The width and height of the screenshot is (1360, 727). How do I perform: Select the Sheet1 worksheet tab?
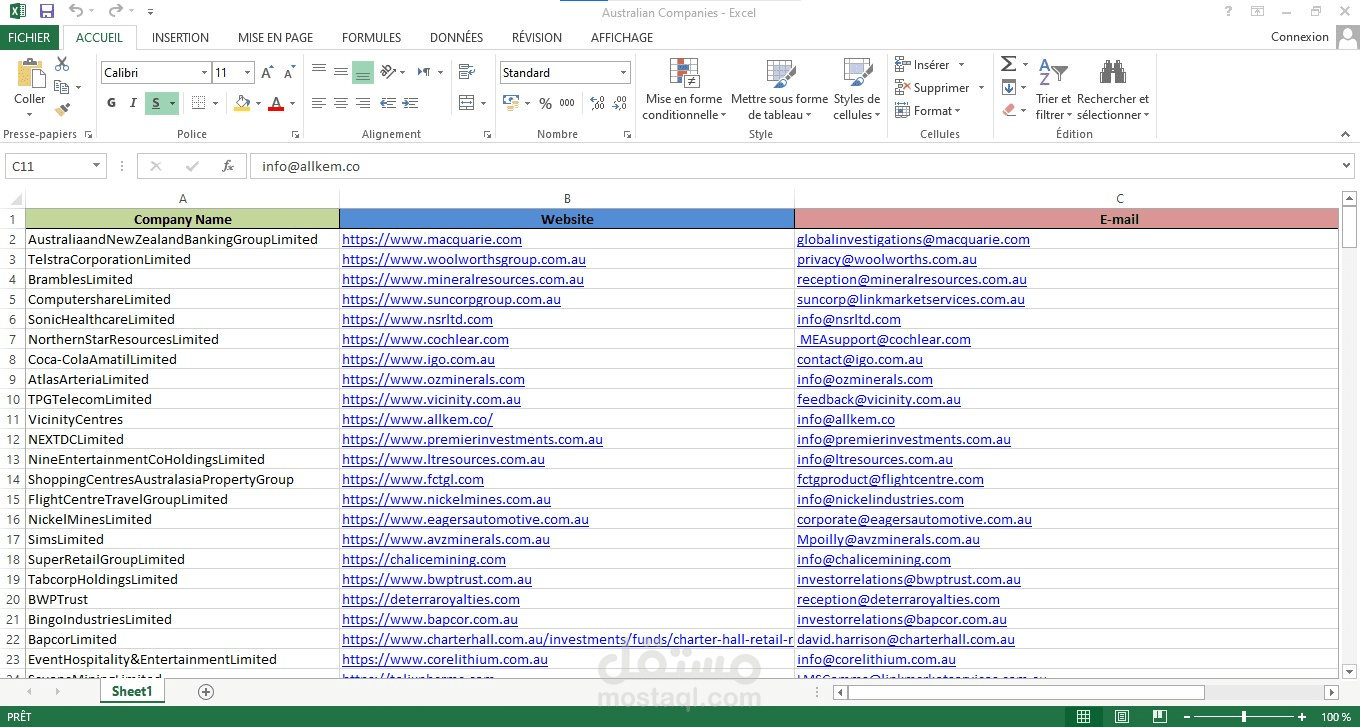point(132,691)
